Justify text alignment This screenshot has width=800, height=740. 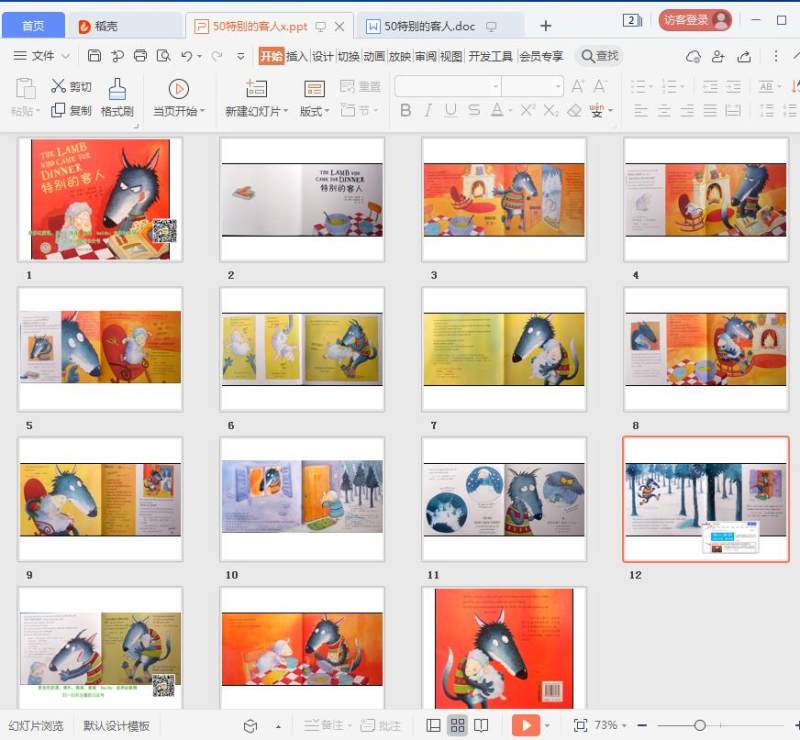coord(710,110)
